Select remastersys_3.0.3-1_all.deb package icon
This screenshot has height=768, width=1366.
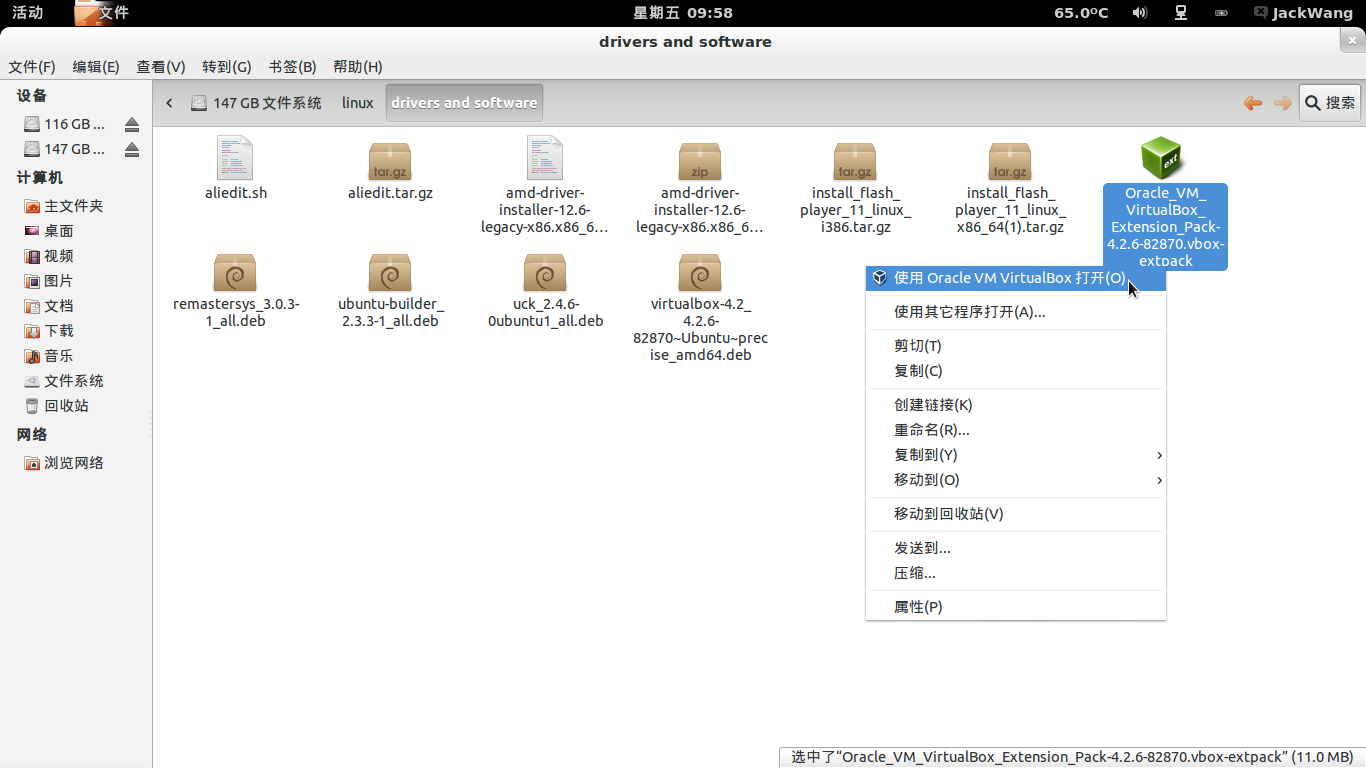point(235,272)
